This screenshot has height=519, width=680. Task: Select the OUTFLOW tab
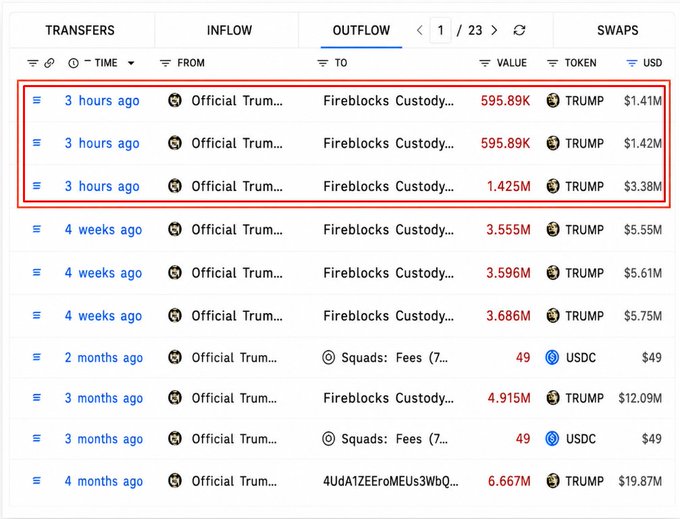point(361,30)
